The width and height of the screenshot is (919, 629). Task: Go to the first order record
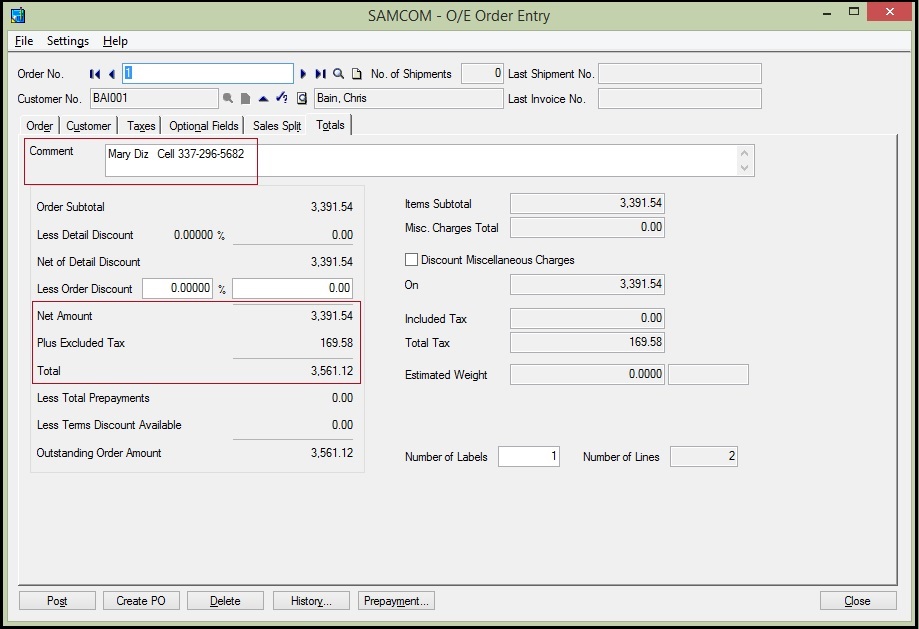94,74
